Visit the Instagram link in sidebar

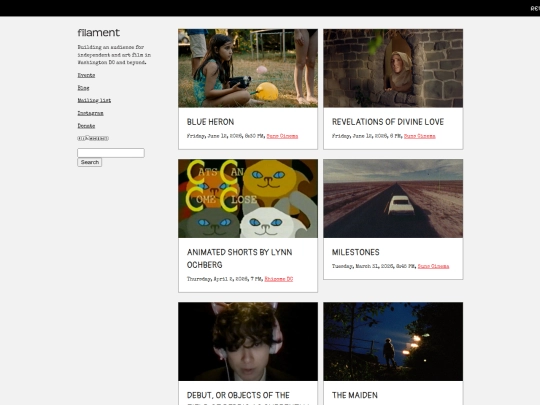pos(90,113)
